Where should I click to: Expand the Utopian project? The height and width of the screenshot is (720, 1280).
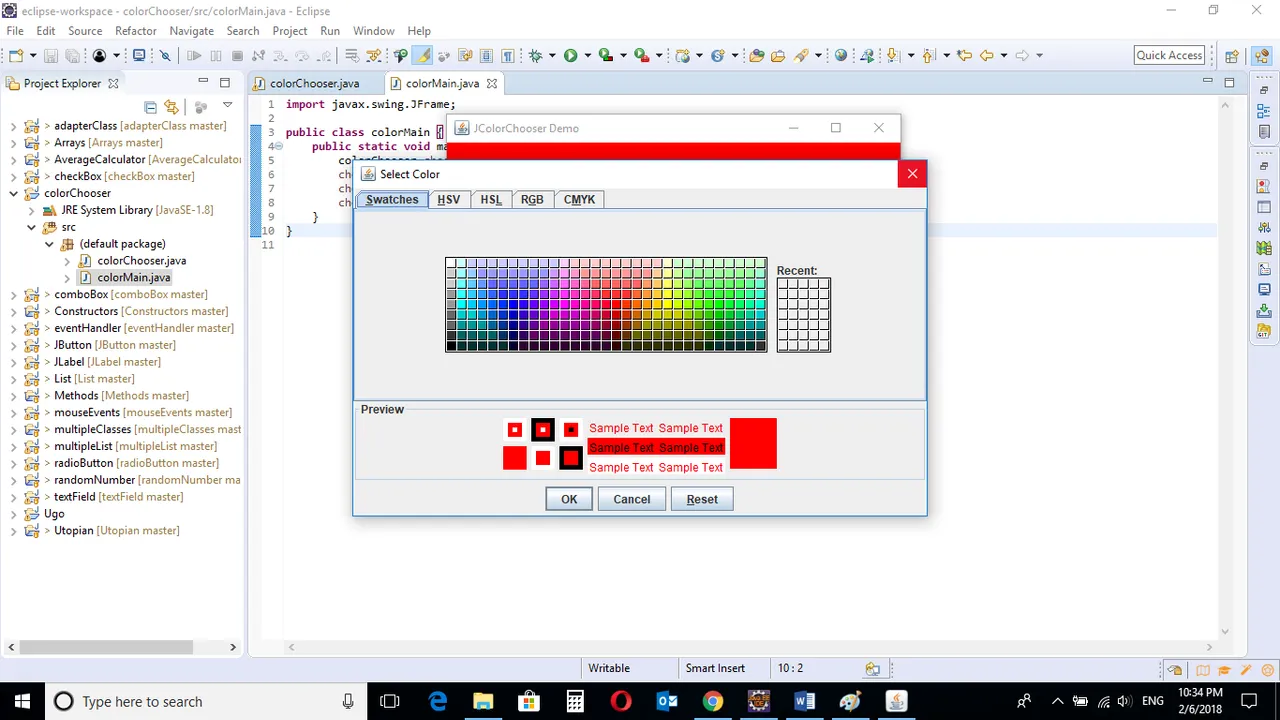pos(13,530)
